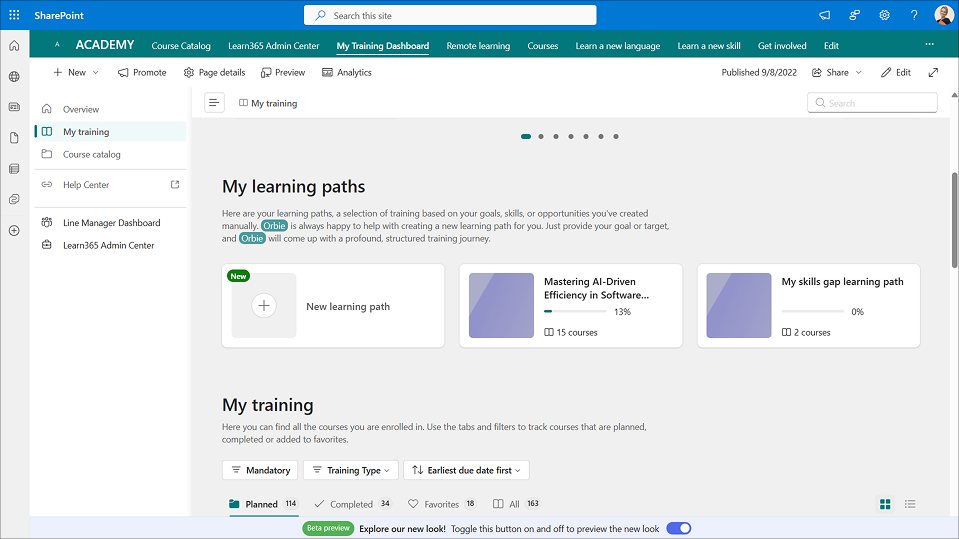Viewport: 959px width, 539px height.
Task: Expand the Share dropdown
Action: tap(837, 72)
